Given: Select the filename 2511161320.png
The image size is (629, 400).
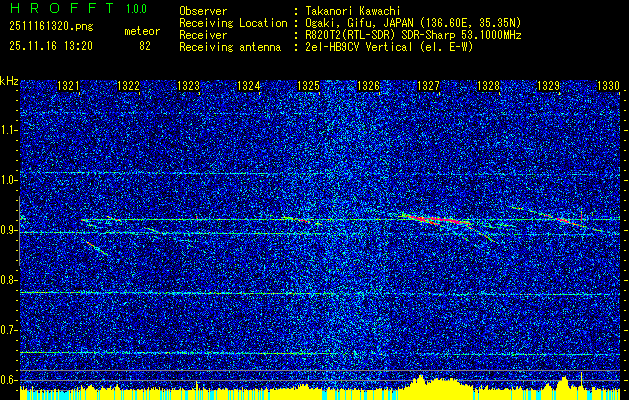Looking at the screenshot, I should [x=51, y=27].
